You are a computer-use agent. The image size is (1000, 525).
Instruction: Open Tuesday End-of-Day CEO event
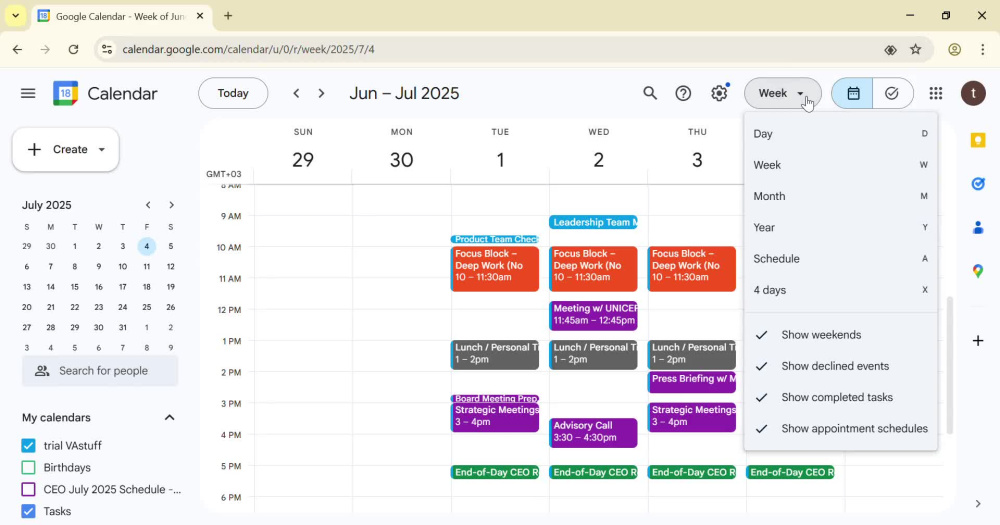click(495, 473)
